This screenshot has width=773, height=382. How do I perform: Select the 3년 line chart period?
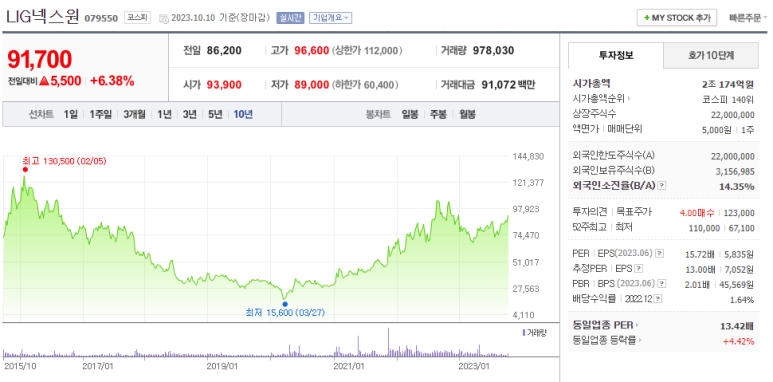(189, 115)
